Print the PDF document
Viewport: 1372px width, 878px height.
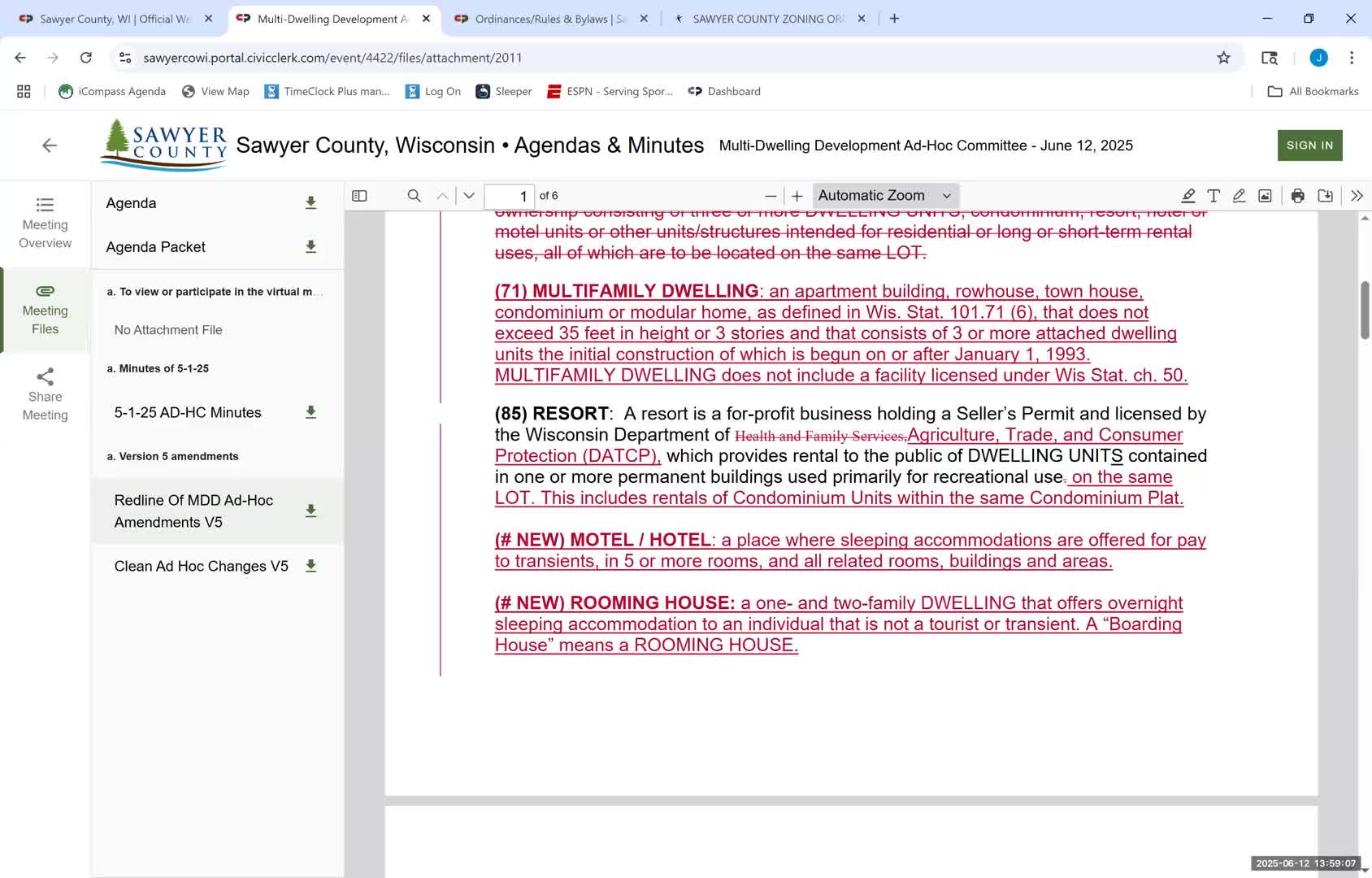tap(1298, 196)
